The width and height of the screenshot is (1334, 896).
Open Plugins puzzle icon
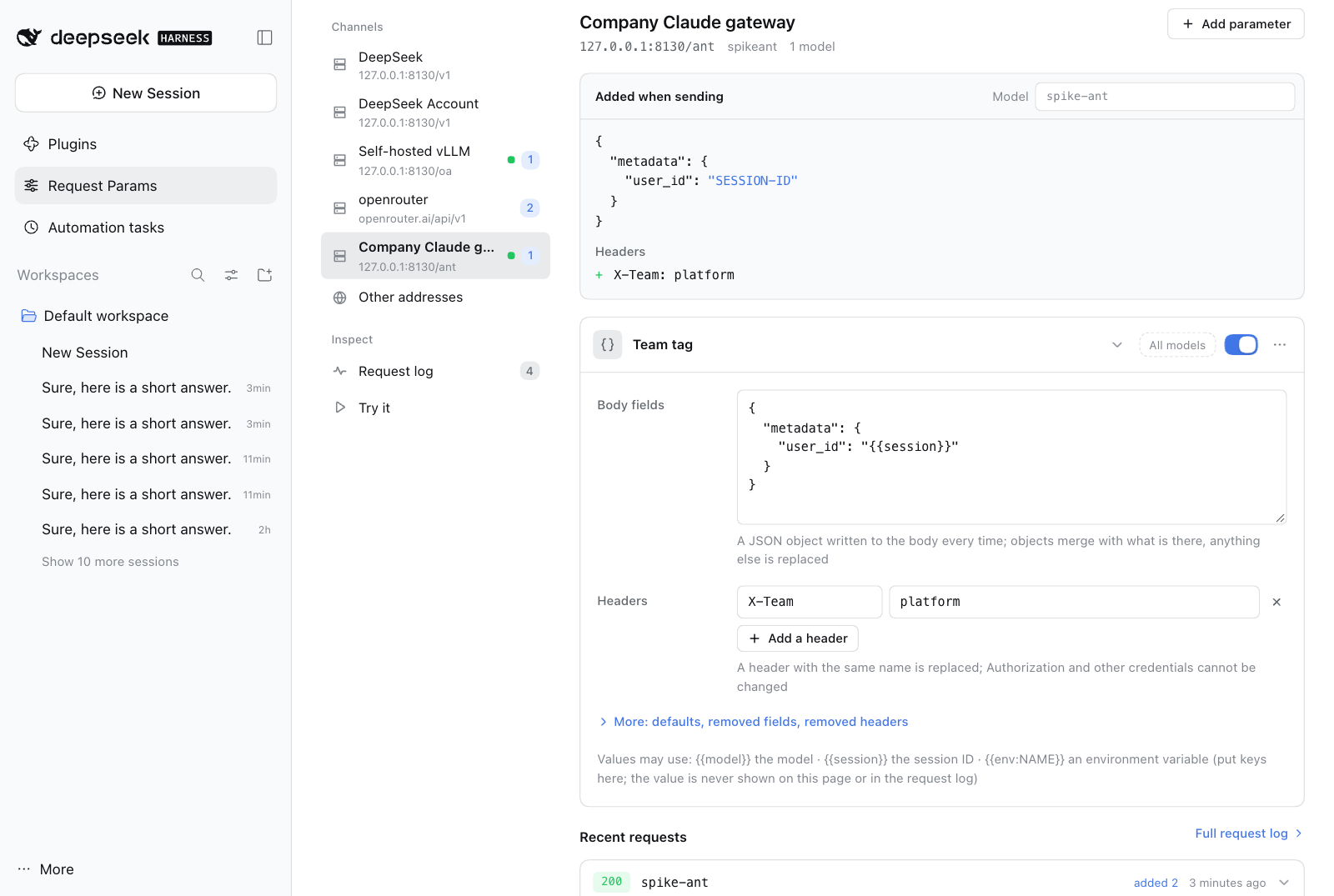point(32,144)
